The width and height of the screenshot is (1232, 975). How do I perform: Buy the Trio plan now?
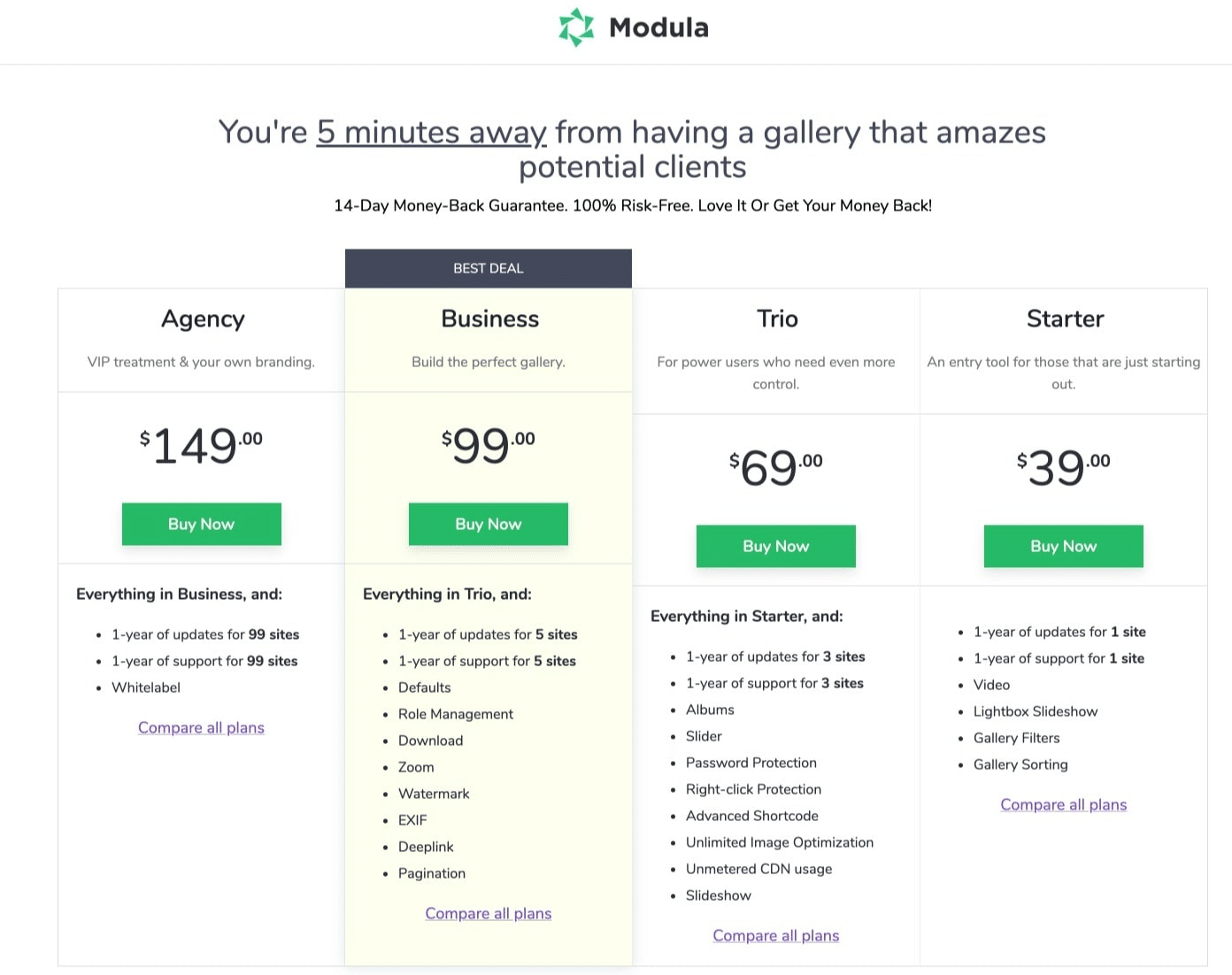point(776,546)
